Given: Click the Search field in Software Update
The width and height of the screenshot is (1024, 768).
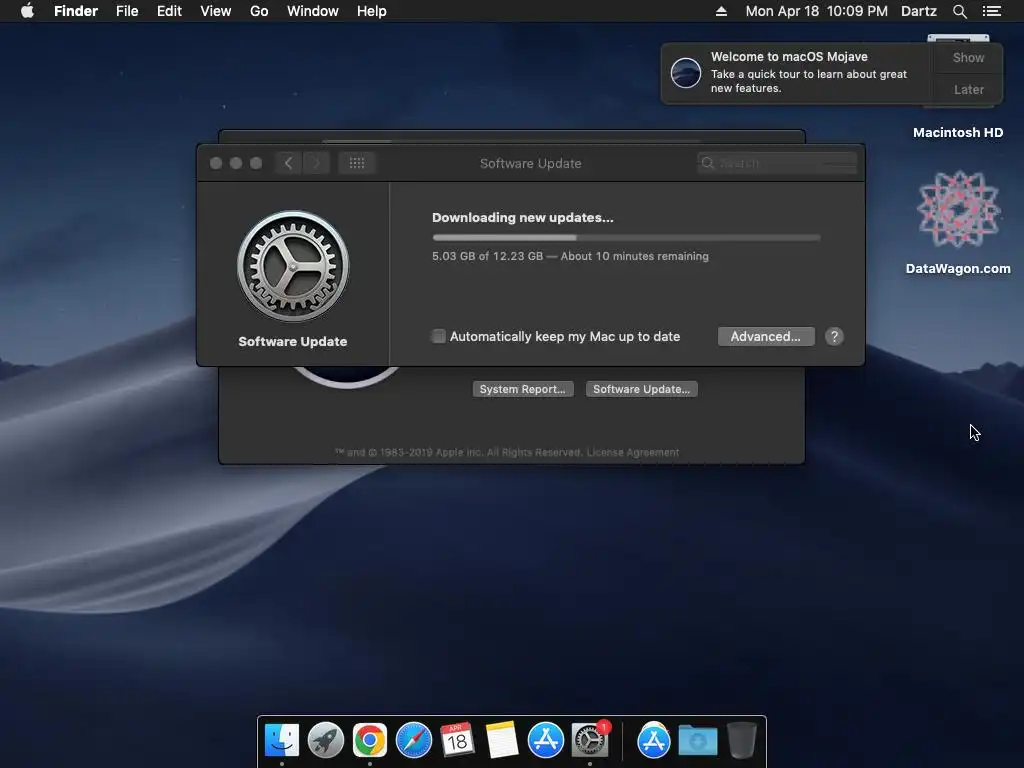Looking at the screenshot, I should [x=776, y=163].
